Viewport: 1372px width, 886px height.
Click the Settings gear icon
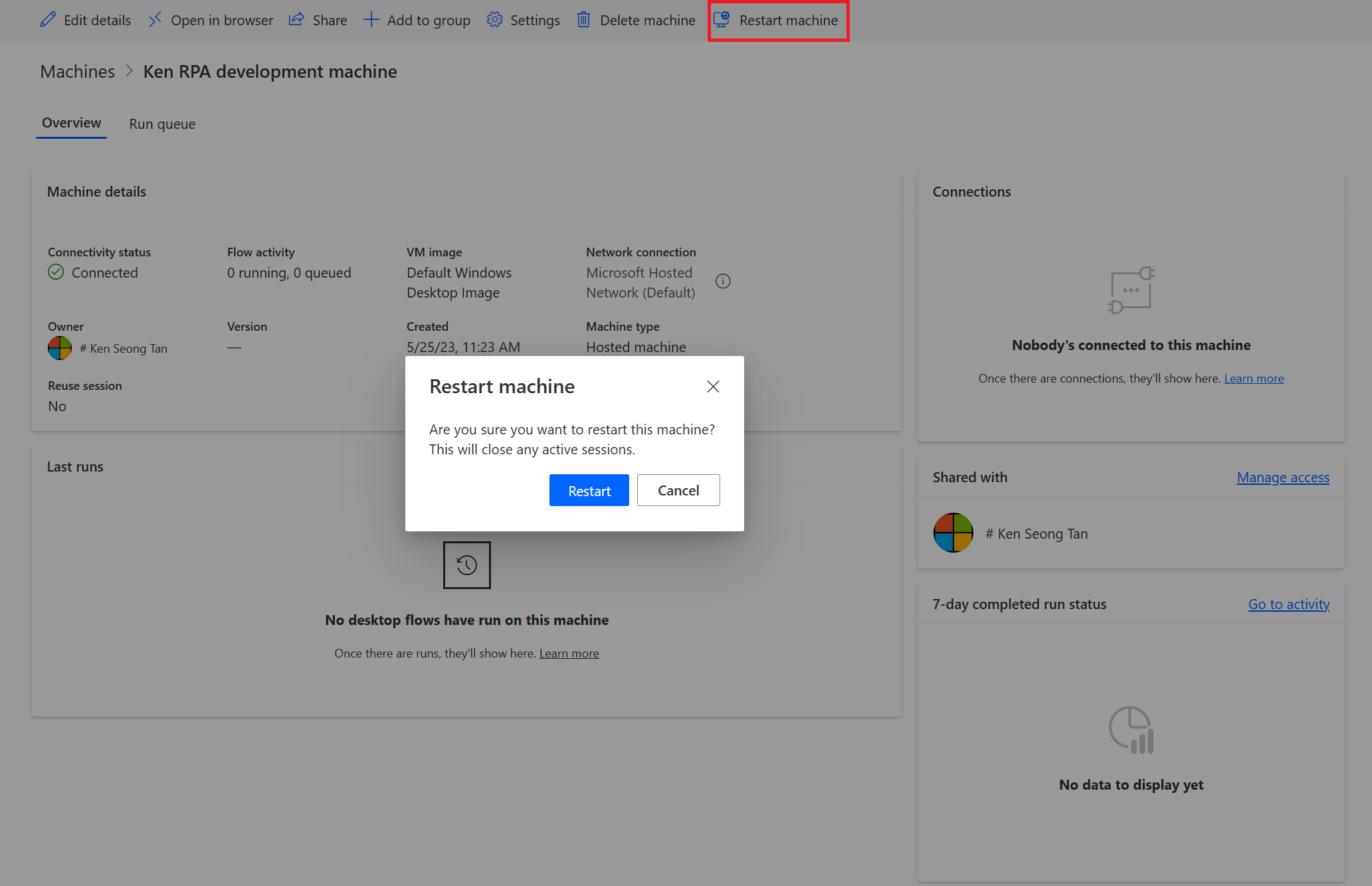coord(494,20)
